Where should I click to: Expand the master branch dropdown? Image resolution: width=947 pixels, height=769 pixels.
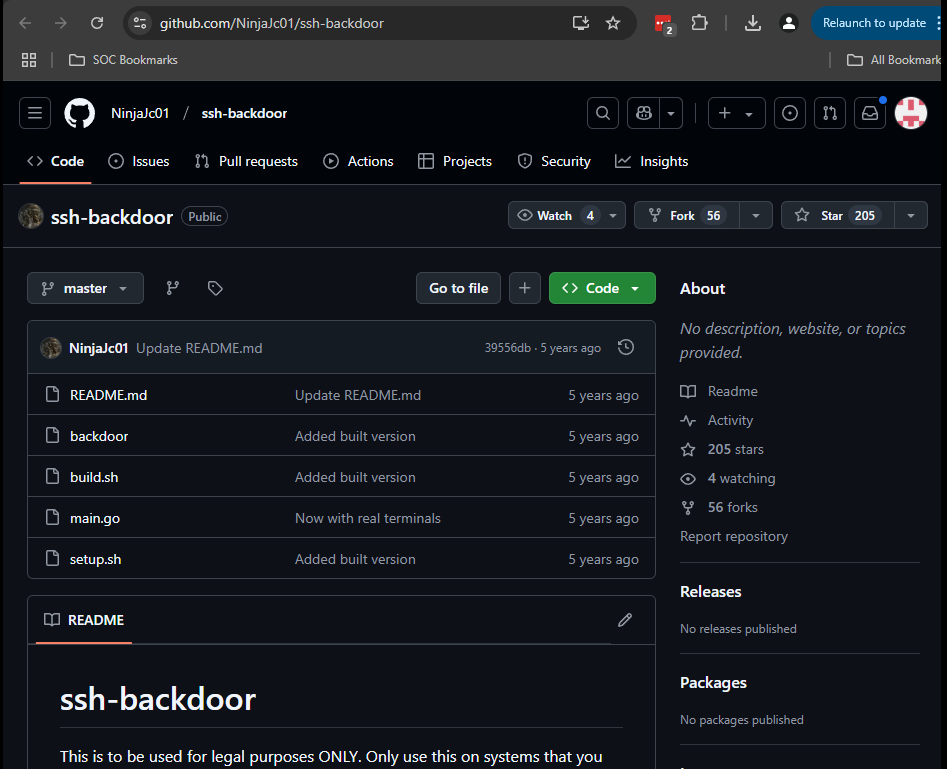pyautogui.click(x=85, y=288)
